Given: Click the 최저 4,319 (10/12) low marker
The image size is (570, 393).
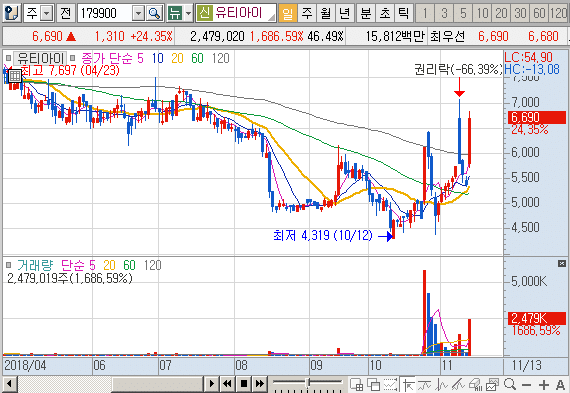Looking at the screenshot, I should pos(323,235).
